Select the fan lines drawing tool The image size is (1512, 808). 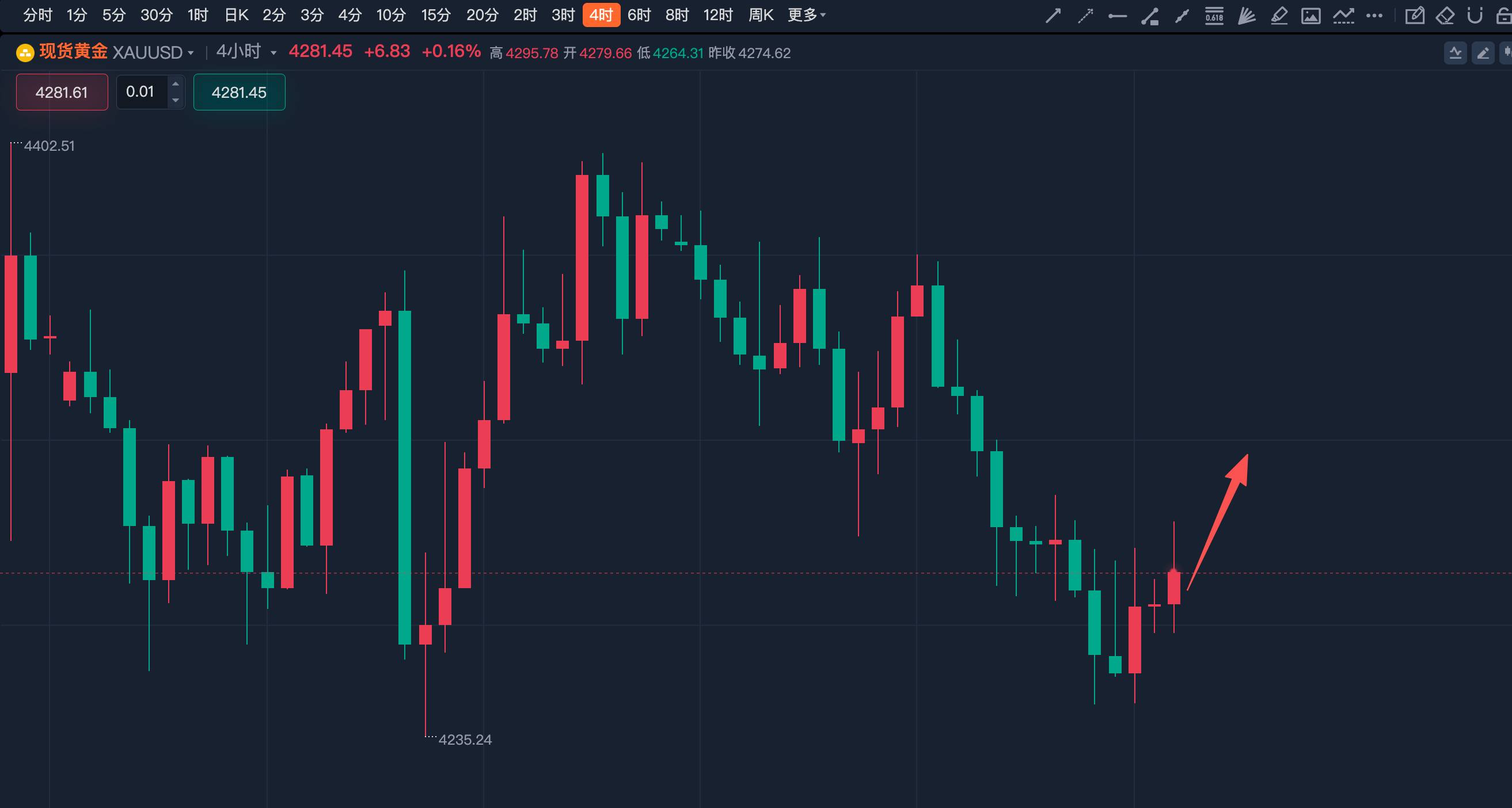coord(1246,16)
